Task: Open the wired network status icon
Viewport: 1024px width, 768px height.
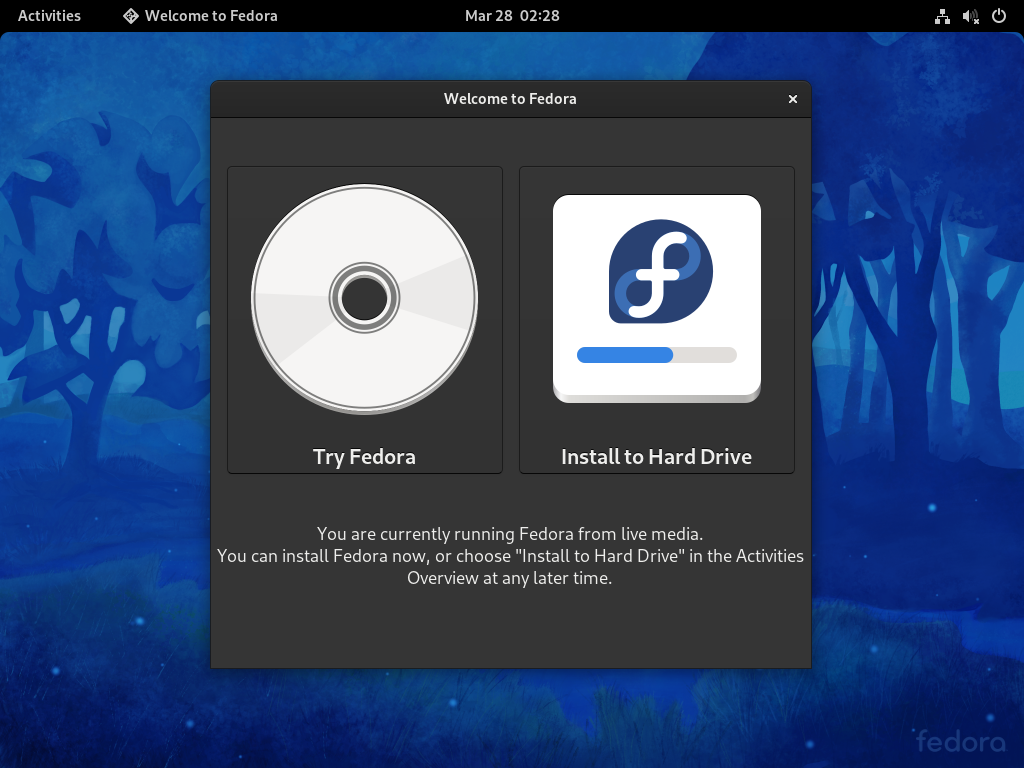Action: coord(941,16)
